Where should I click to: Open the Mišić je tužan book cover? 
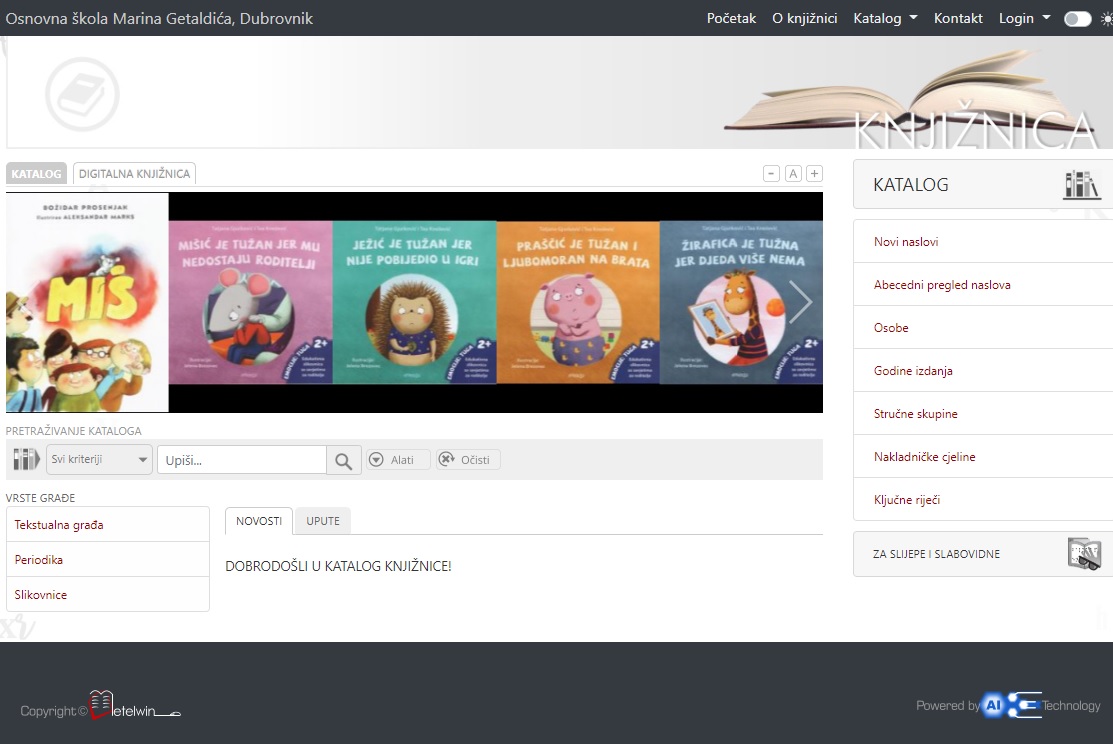(251, 302)
